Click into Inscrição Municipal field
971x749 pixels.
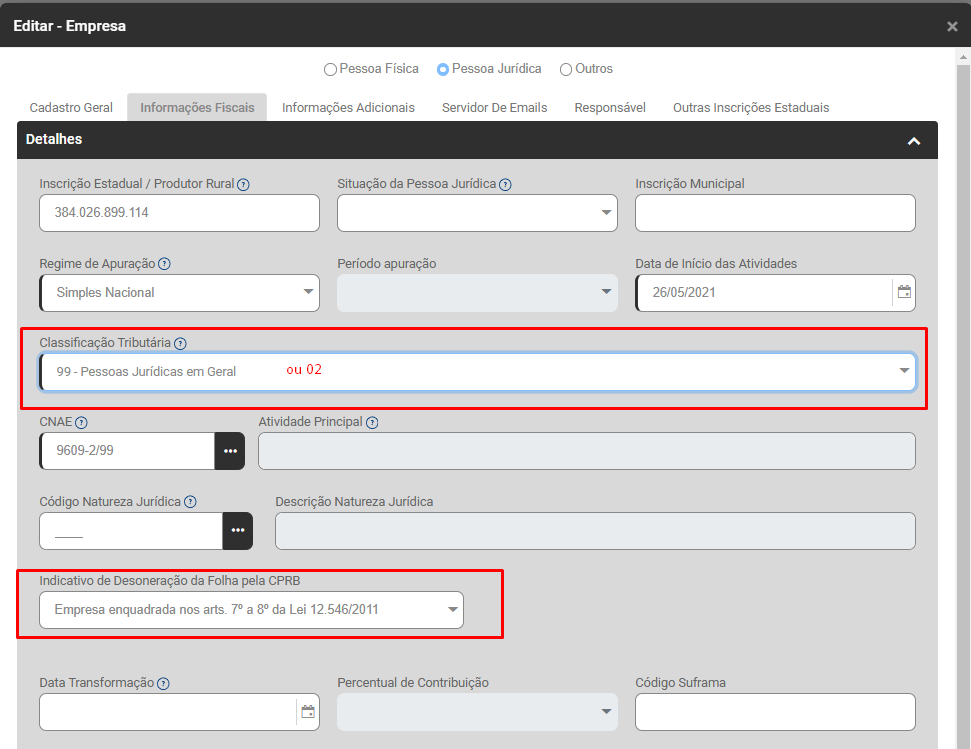775,213
